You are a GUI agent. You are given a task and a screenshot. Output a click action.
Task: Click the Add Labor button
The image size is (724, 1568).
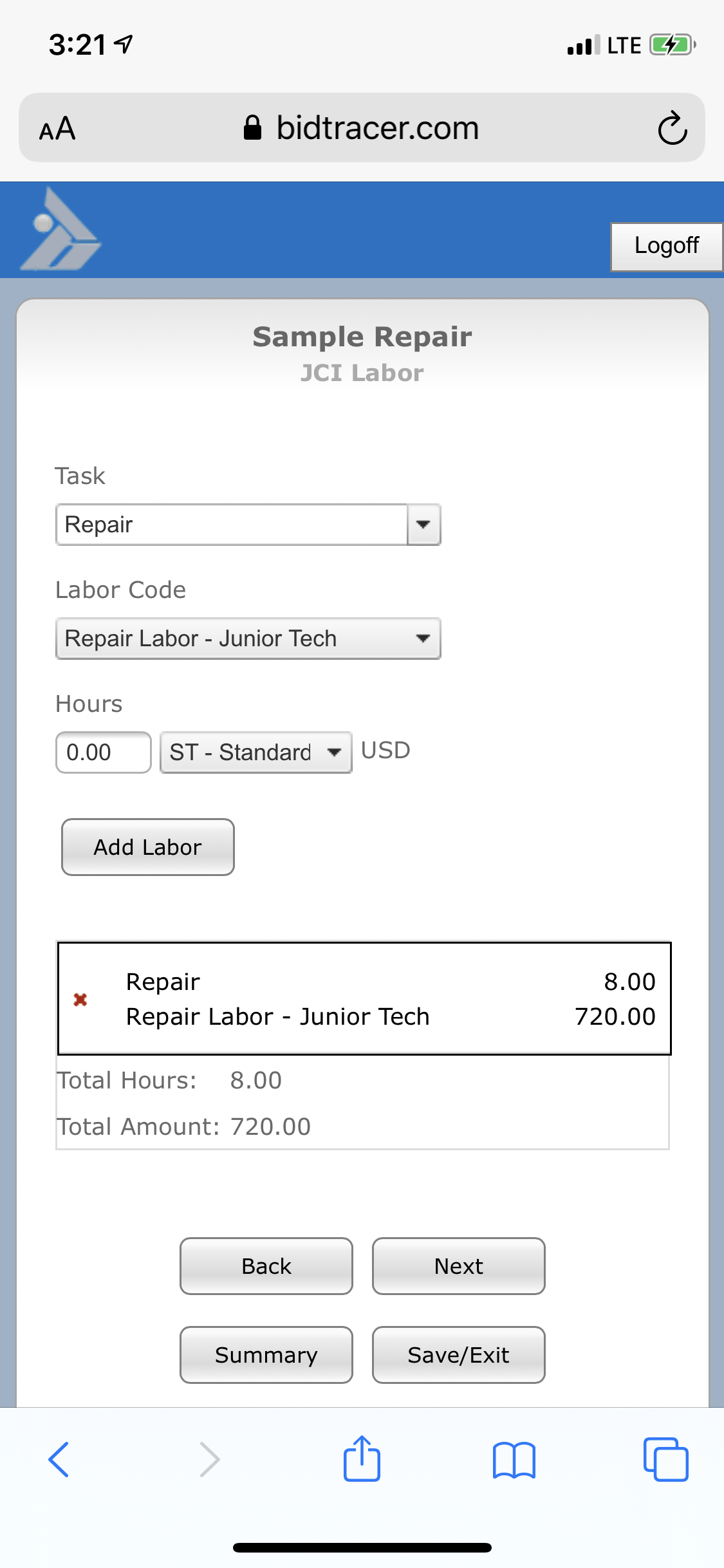tap(148, 847)
